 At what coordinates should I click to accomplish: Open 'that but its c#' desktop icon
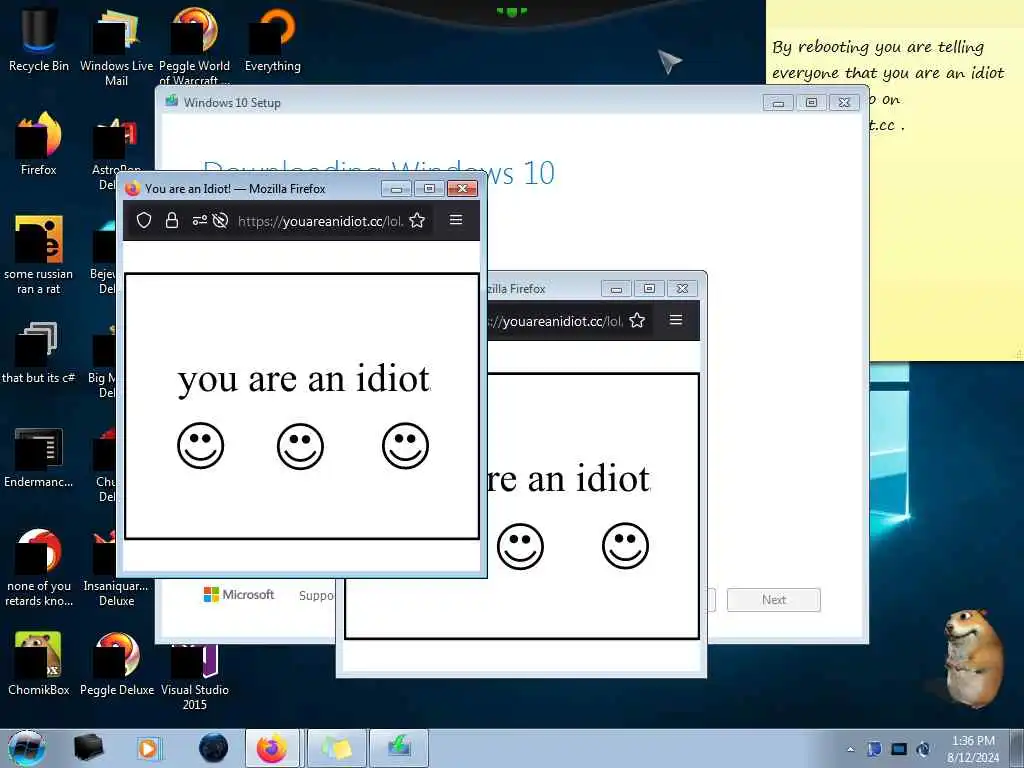pyautogui.click(x=39, y=353)
